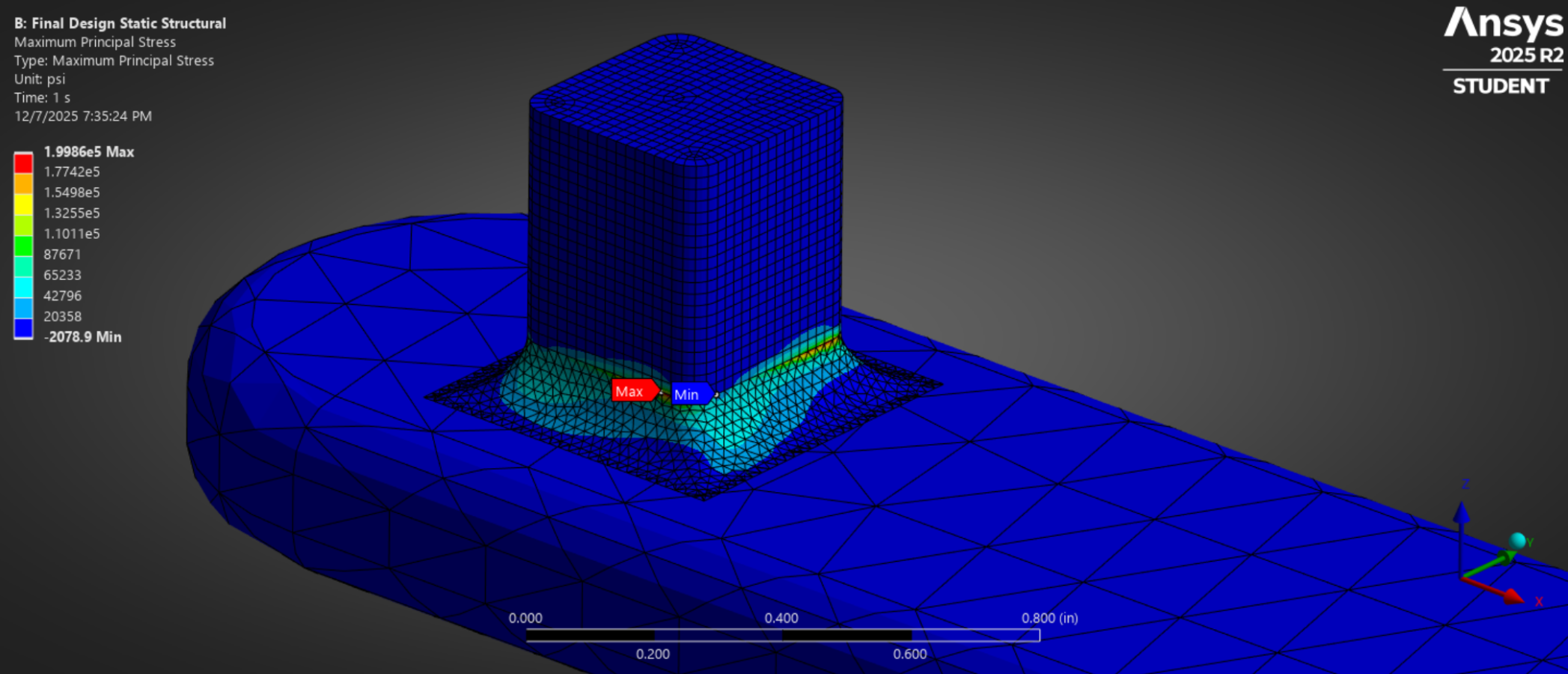Click the scale ruler label 0.200
Viewport: 1568px width, 674px height.
pos(653,655)
